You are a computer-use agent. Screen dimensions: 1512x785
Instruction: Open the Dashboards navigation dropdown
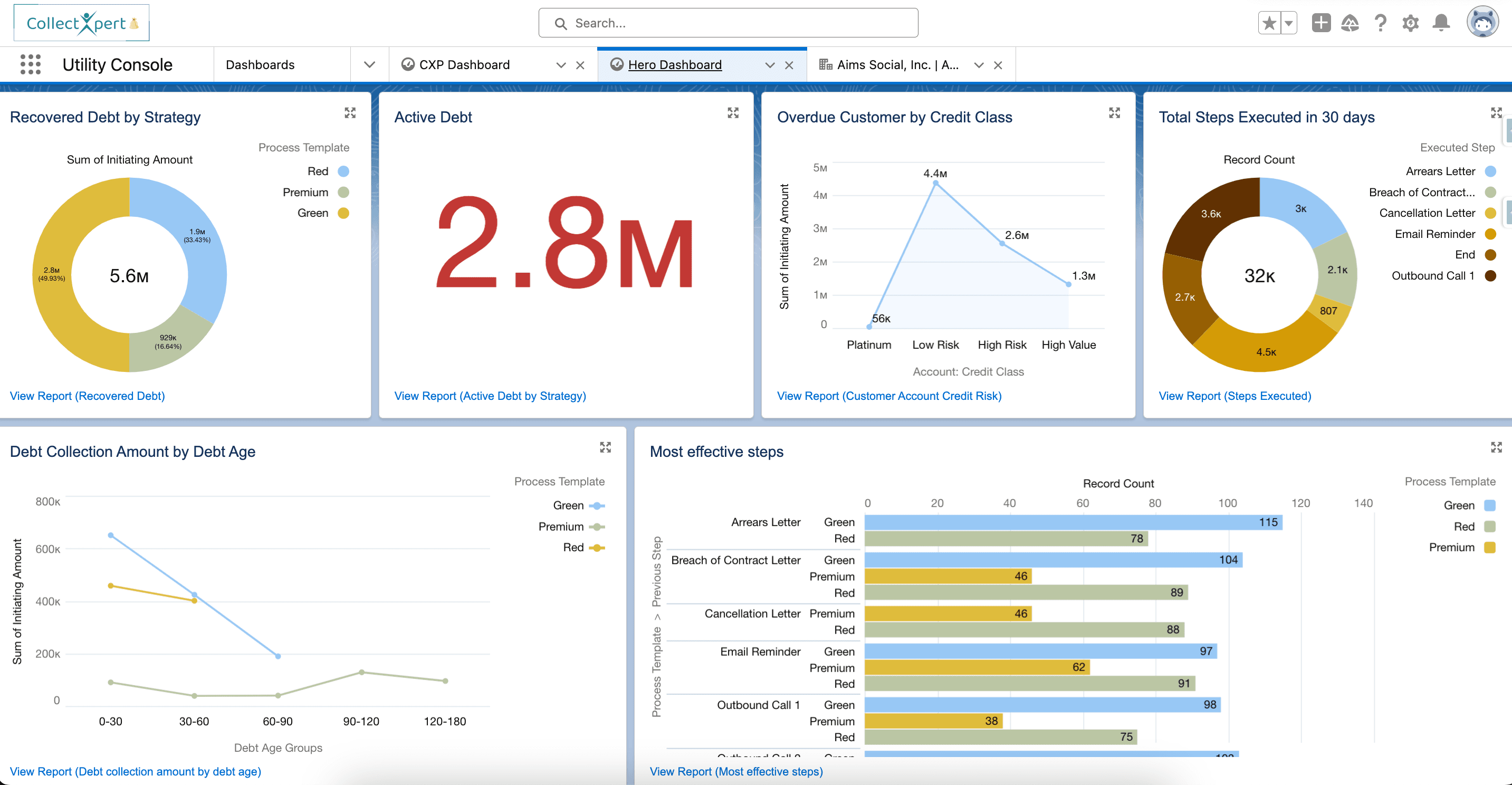pyautogui.click(x=369, y=64)
